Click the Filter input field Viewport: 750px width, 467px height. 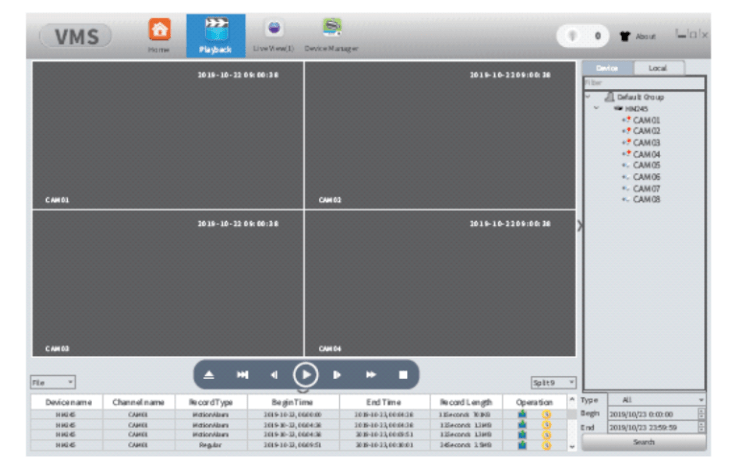pyautogui.click(x=644, y=82)
